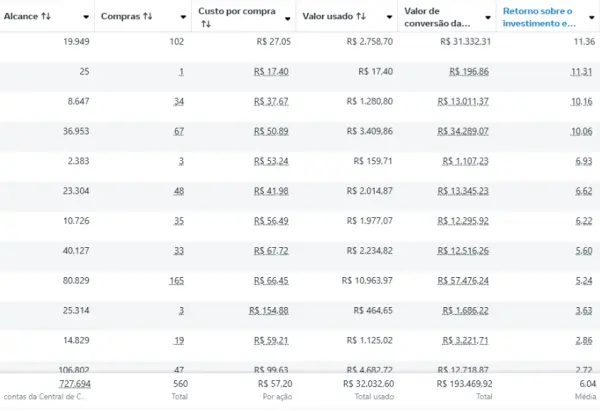Click cost per purchase R$ 37,67
The height and width of the screenshot is (411, 600).
pos(271,101)
